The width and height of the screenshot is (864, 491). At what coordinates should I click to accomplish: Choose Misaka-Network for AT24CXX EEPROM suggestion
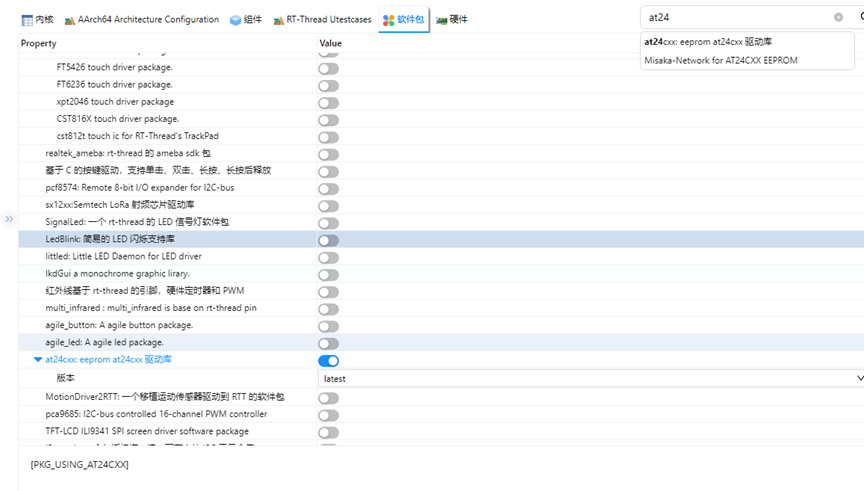point(721,61)
